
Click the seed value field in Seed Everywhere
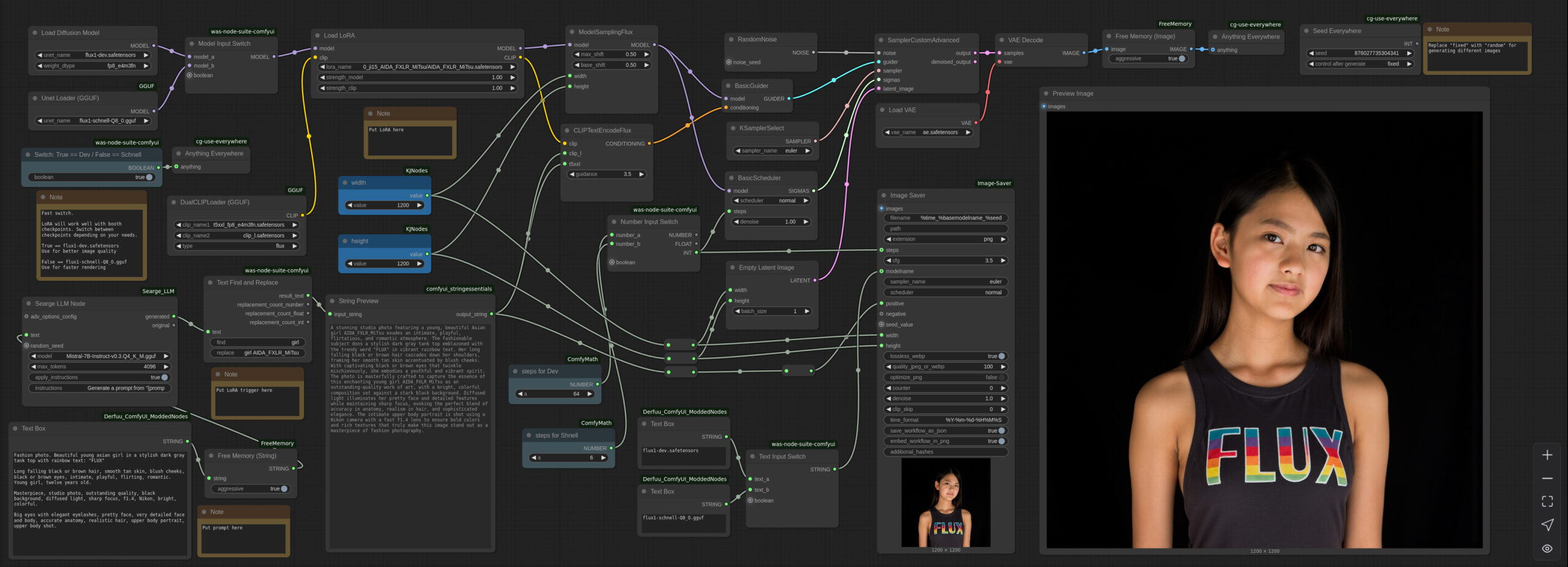pos(1360,53)
